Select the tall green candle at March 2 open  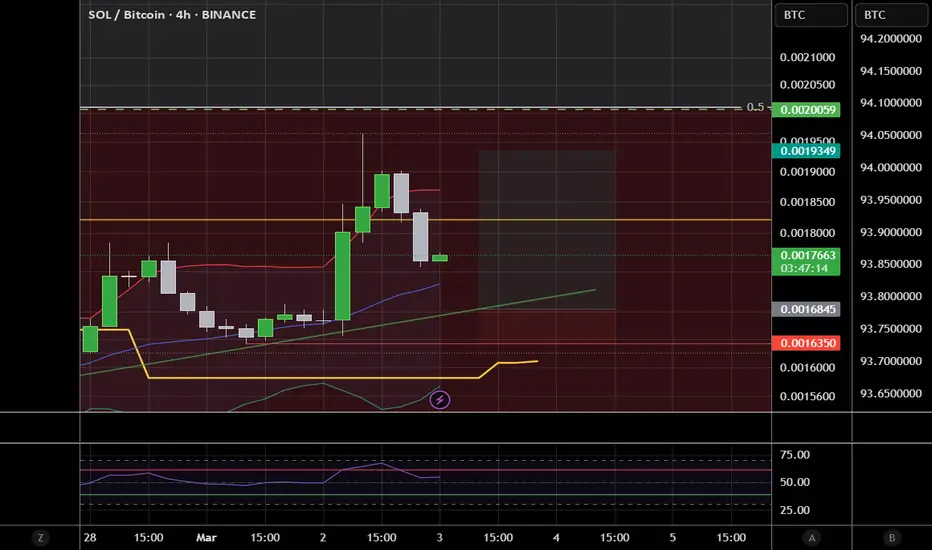pos(342,276)
